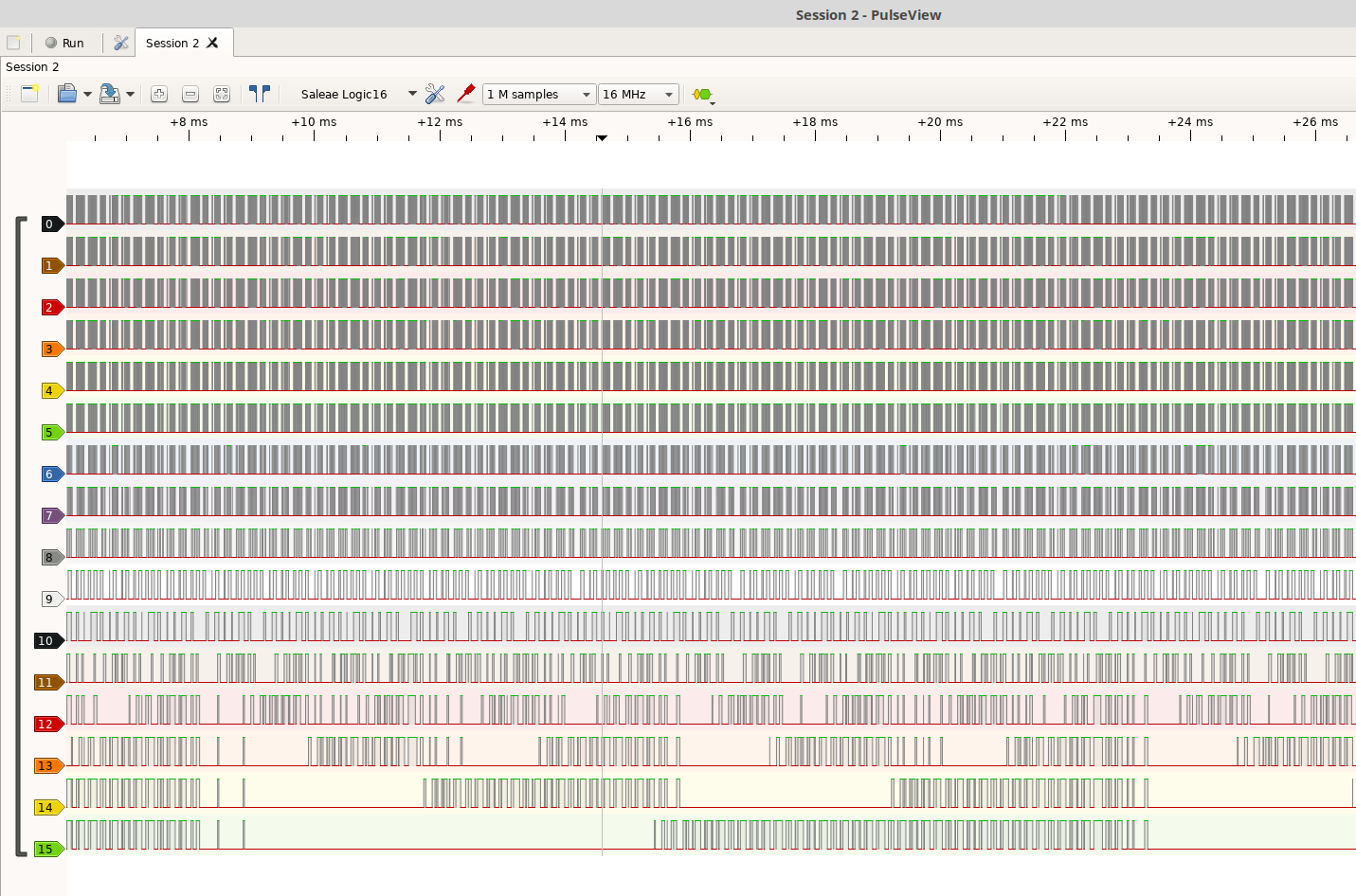Click the +24 ms ruler label
This screenshot has width=1356, height=896.
[1190, 122]
